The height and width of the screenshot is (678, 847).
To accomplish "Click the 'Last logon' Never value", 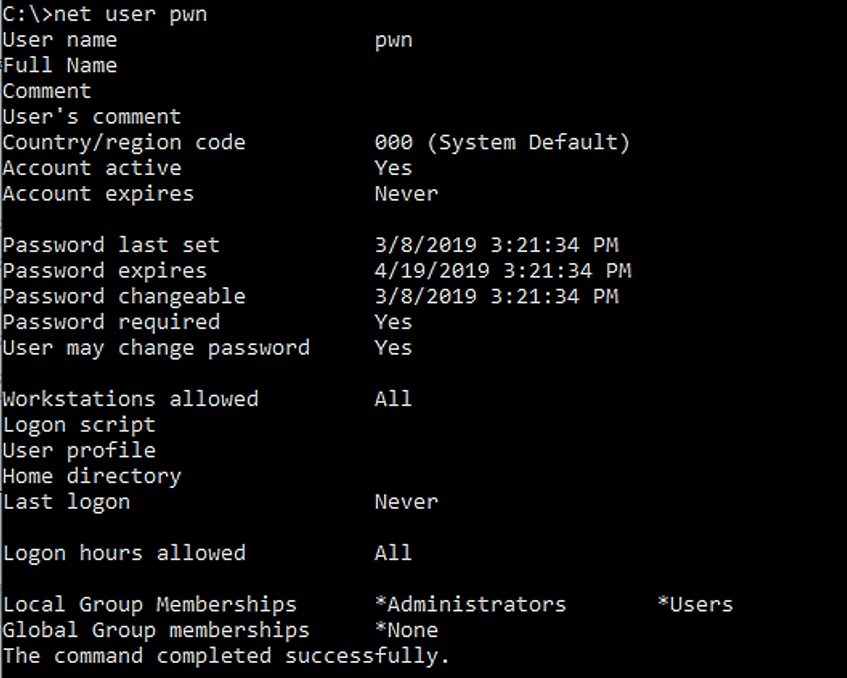I will coord(406,502).
